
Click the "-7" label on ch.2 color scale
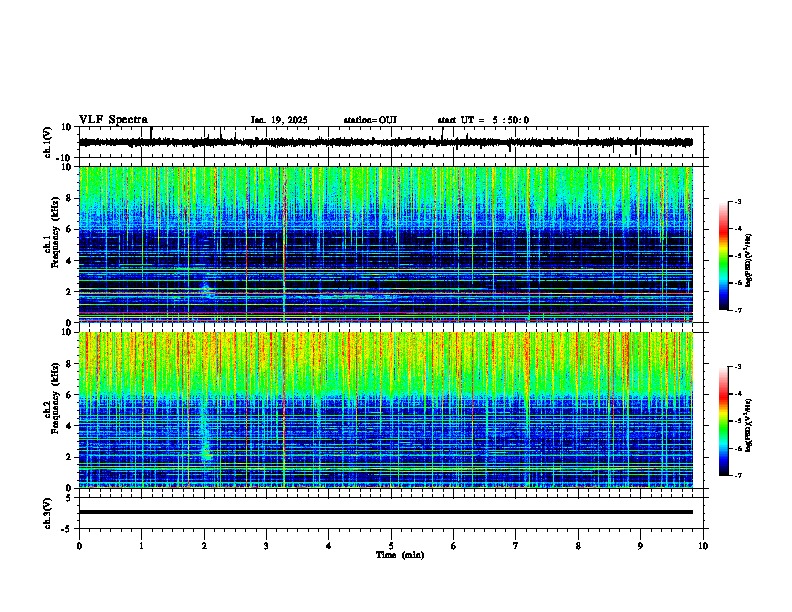coord(738,475)
